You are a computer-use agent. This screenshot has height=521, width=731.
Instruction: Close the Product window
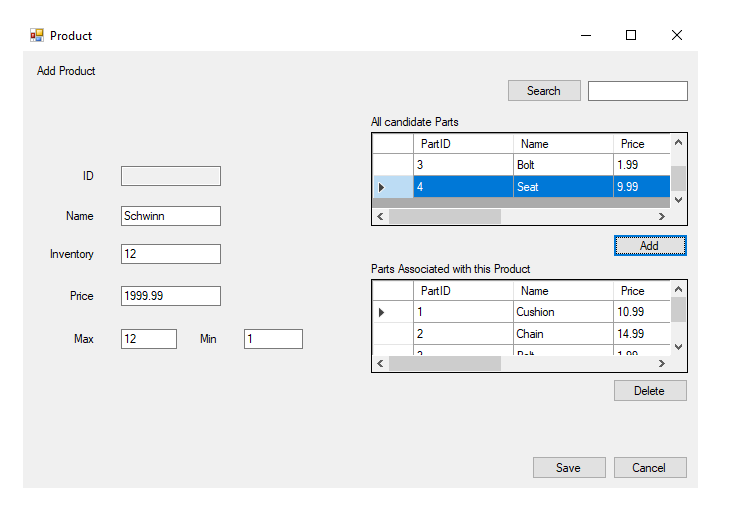click(676, 35)
